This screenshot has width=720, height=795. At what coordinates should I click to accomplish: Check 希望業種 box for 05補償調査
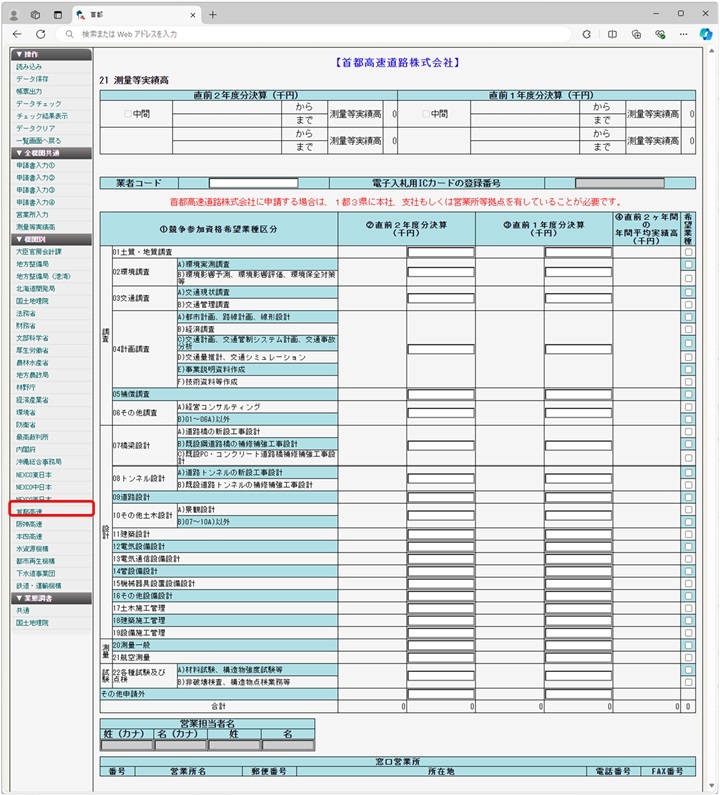688,394
